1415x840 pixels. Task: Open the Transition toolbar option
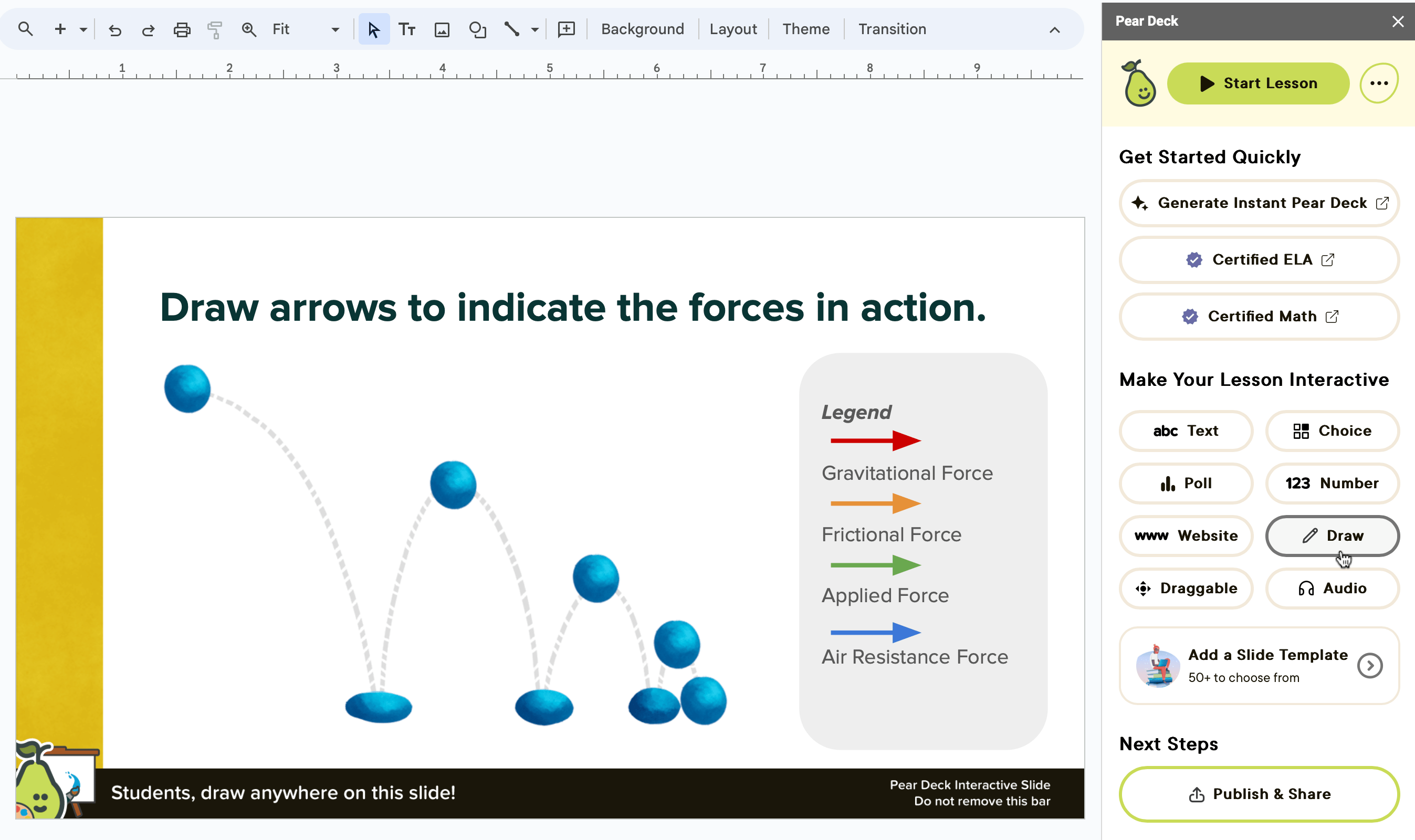click(x=892, y=29)
